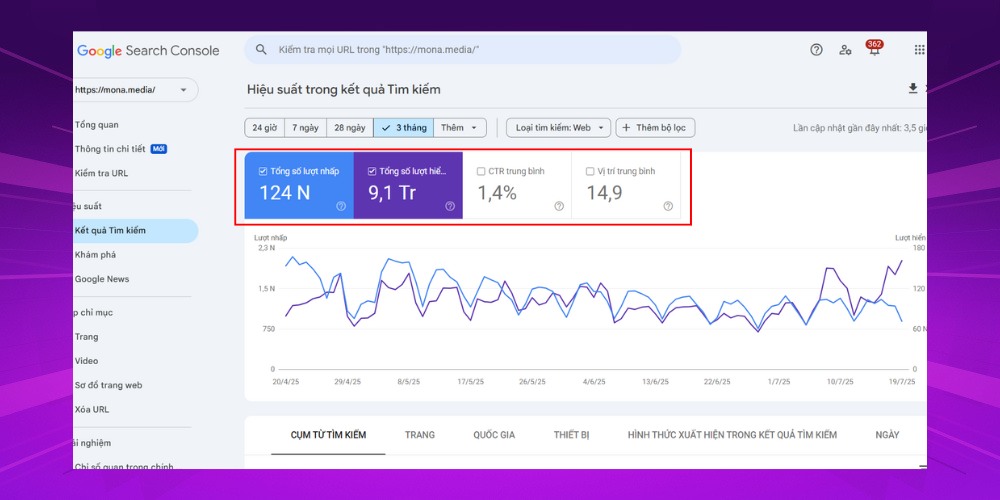Click the search magnifier icon
Image resolution: width=1000 pixels, height=500 pixels.
coord(261,50)
